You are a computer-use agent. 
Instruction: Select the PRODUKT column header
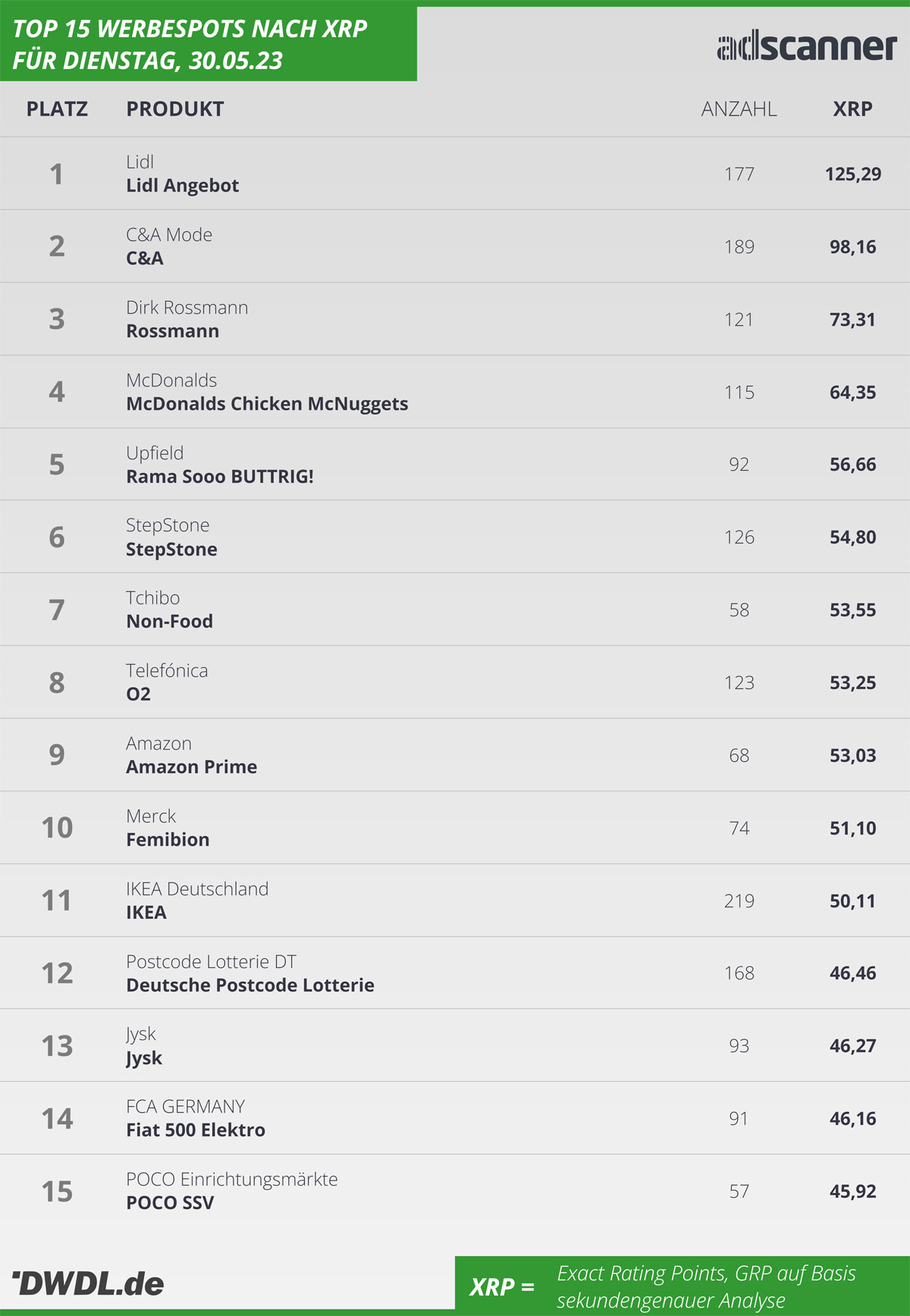175,109
